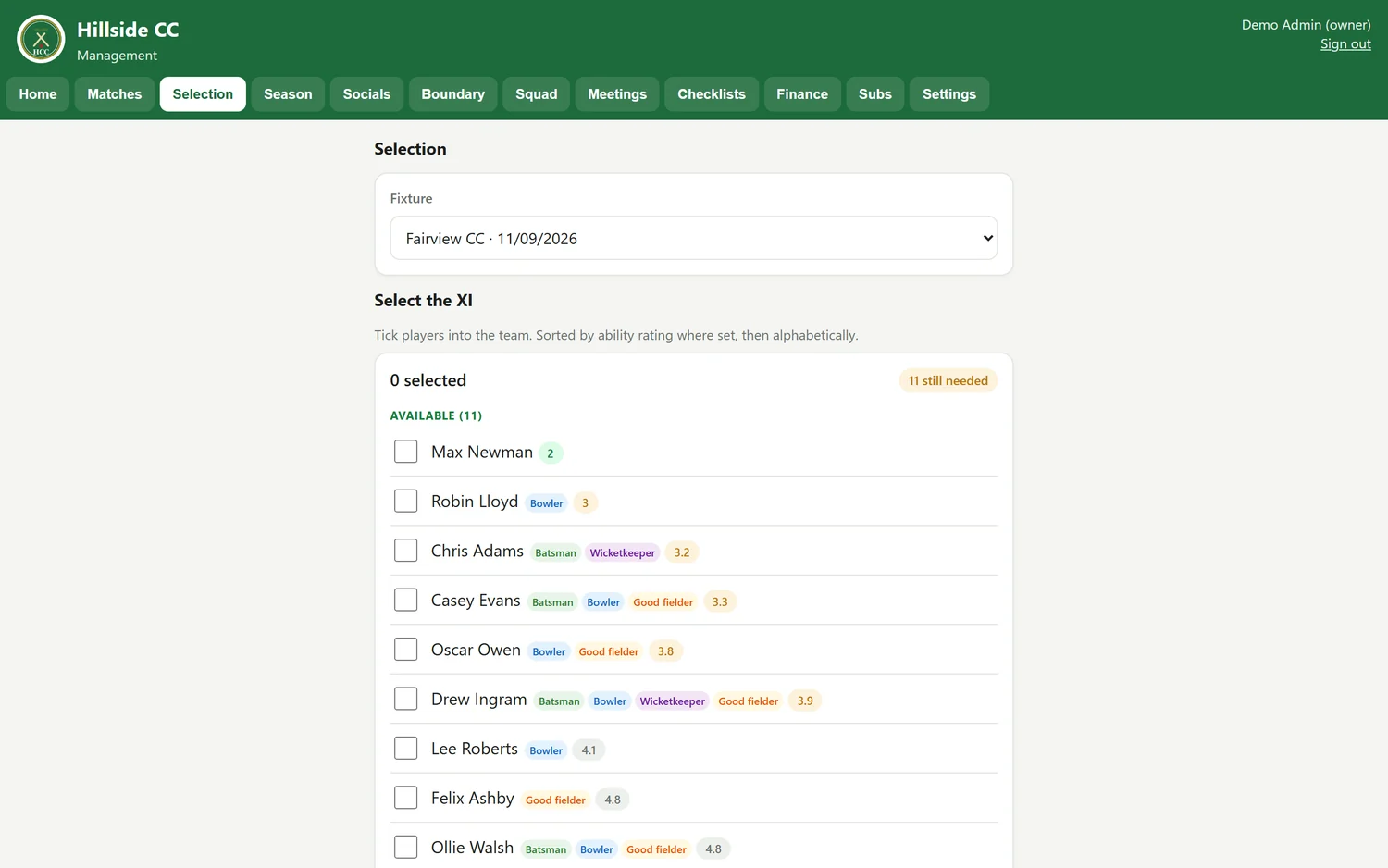
Task: Go to the Matches tab
Action: click(115, 94)
